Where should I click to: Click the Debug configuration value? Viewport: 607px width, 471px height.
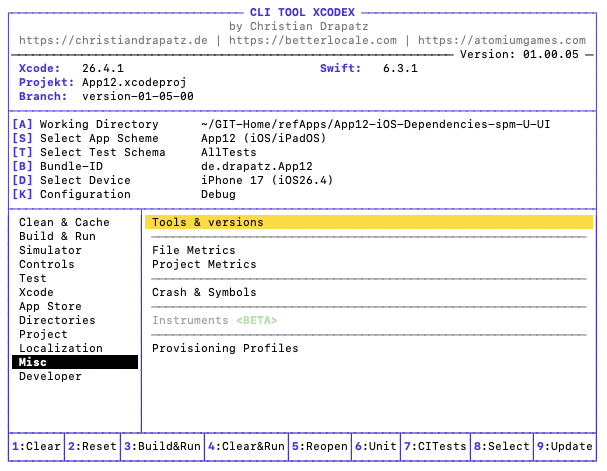pyautogui.click(x=218, y=194)
